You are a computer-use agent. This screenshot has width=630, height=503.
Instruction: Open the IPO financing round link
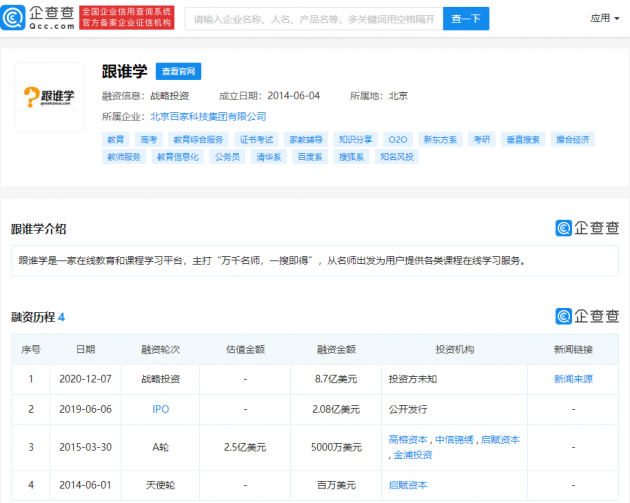(160, 409)
